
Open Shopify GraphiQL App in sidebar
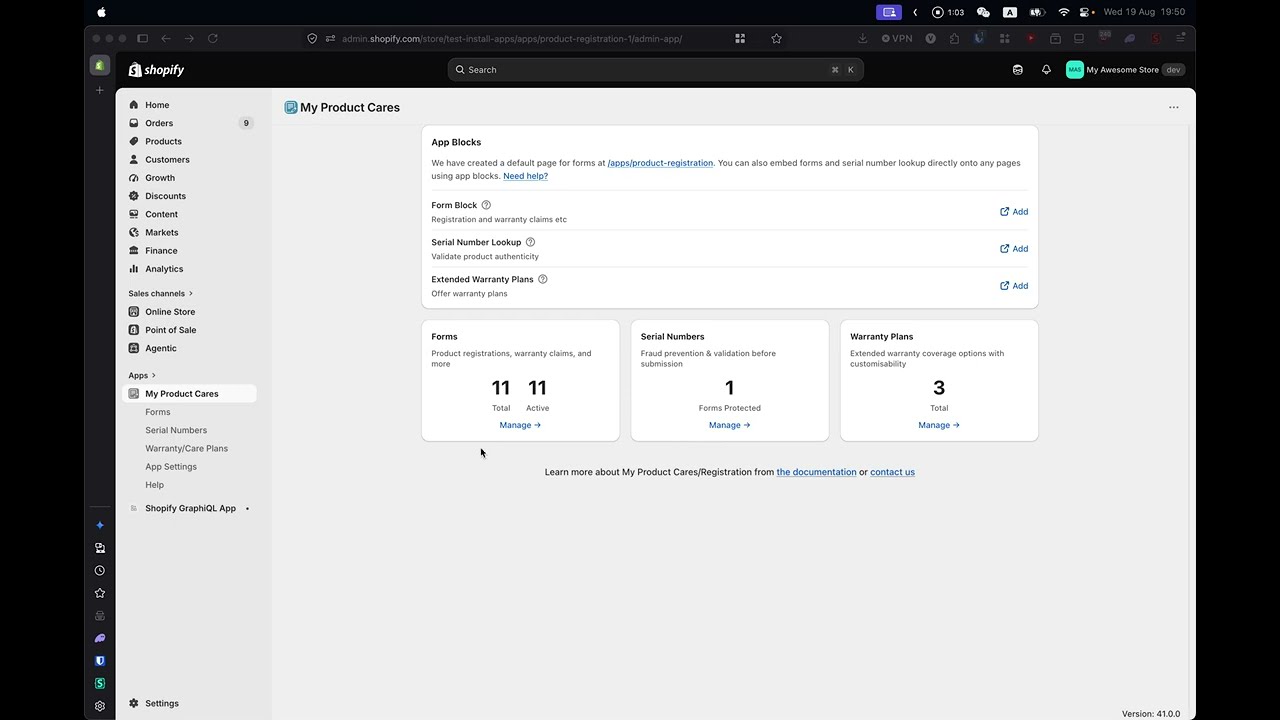(x=188, y=508)
